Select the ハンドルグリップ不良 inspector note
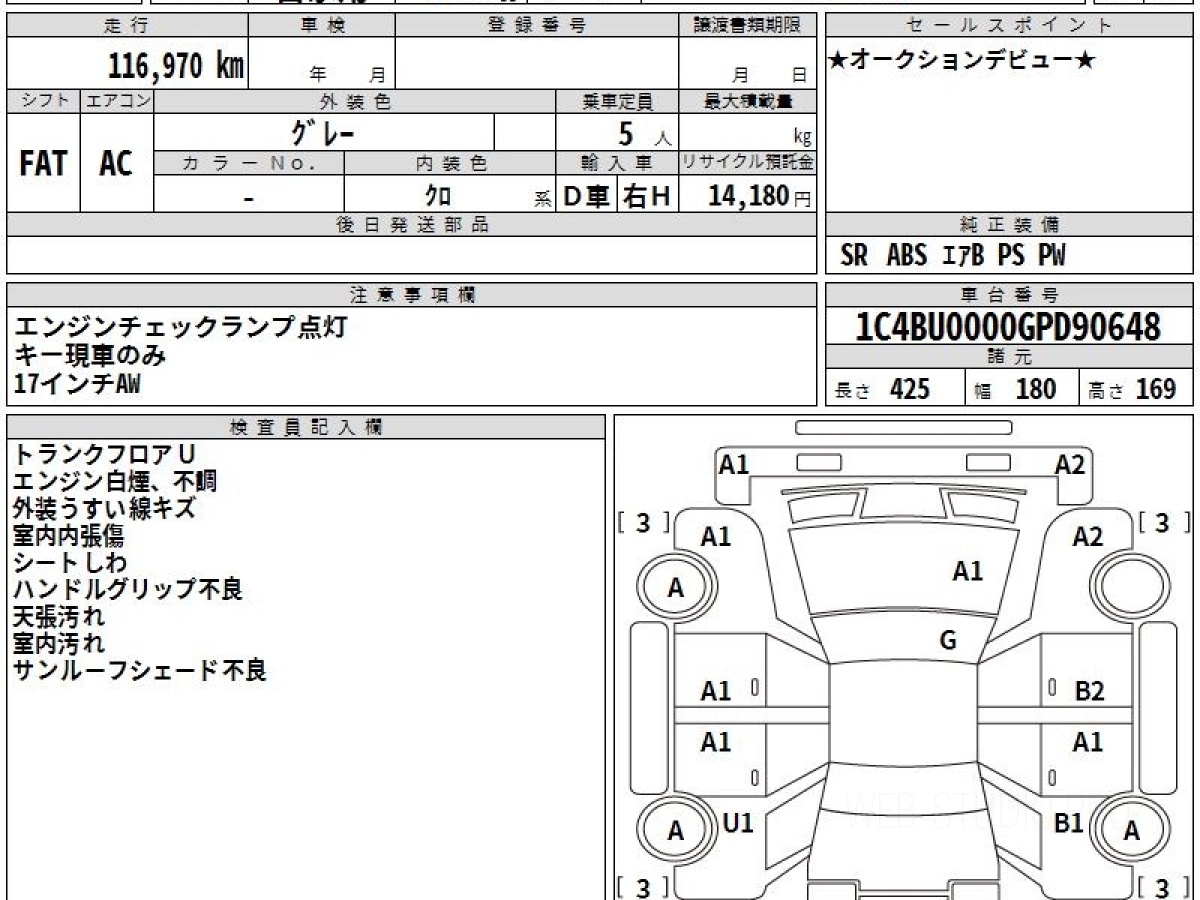1200x900 pixels. pyautogui.click(x=128, y=590)
